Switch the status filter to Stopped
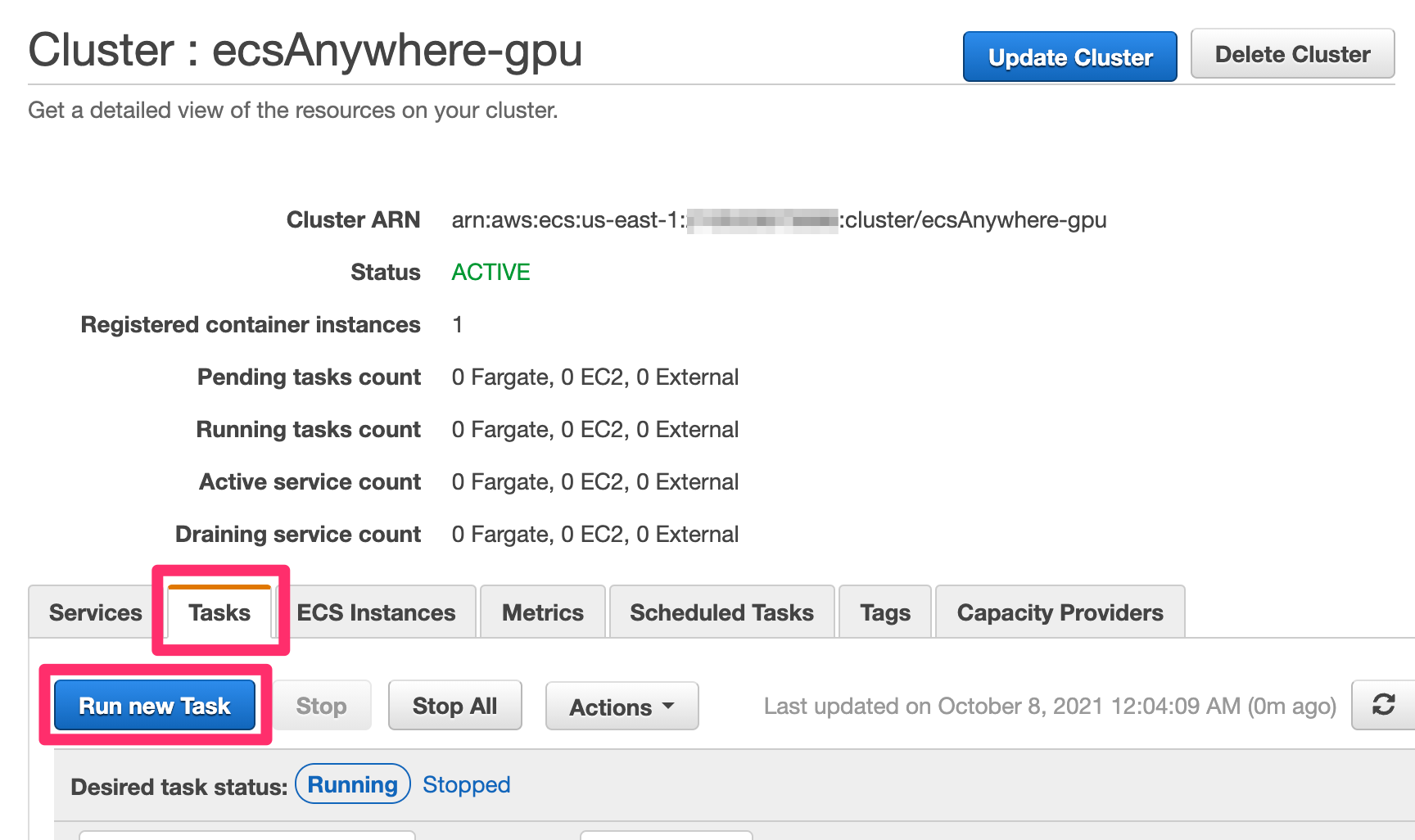Viewport: 1415px width, 840px height. click(x=466, y=784)
